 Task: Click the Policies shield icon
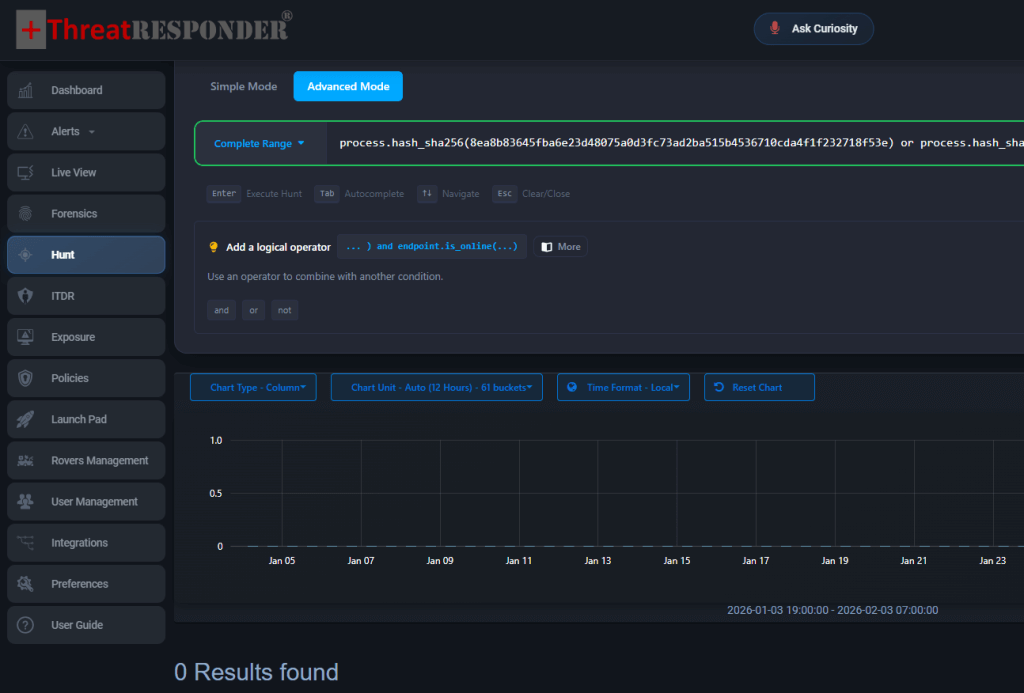[x=26, y=378]
